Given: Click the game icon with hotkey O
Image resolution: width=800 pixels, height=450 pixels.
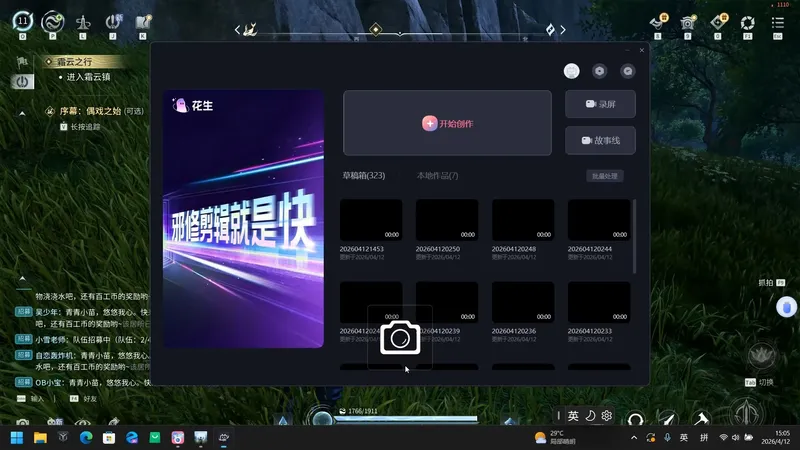Looking at the screenshot, I should [22, 22].
